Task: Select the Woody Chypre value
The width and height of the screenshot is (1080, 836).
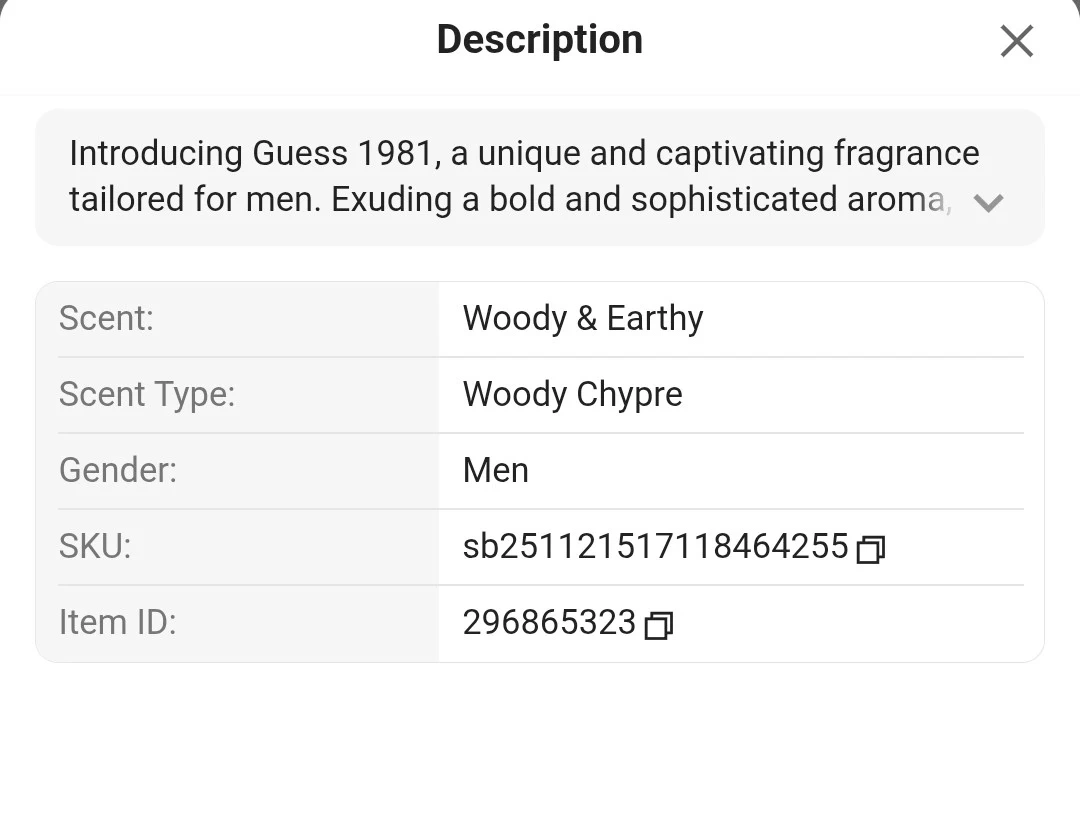Action: 572,394
